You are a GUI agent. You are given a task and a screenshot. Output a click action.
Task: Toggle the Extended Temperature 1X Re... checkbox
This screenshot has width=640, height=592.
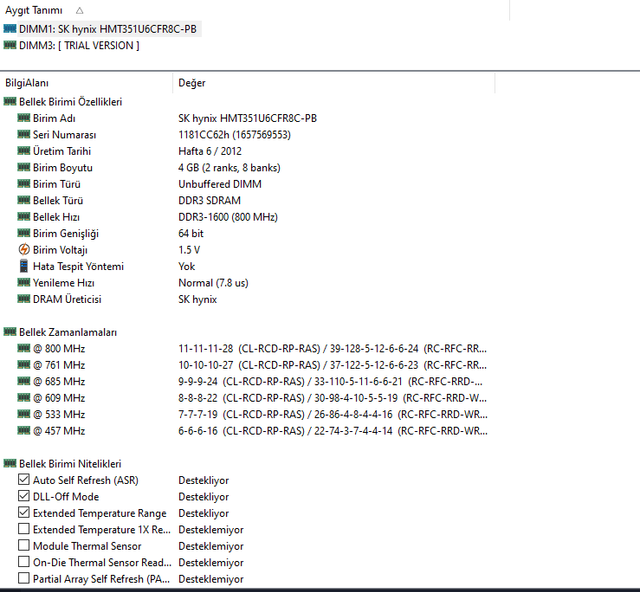[x=24, y=529]
